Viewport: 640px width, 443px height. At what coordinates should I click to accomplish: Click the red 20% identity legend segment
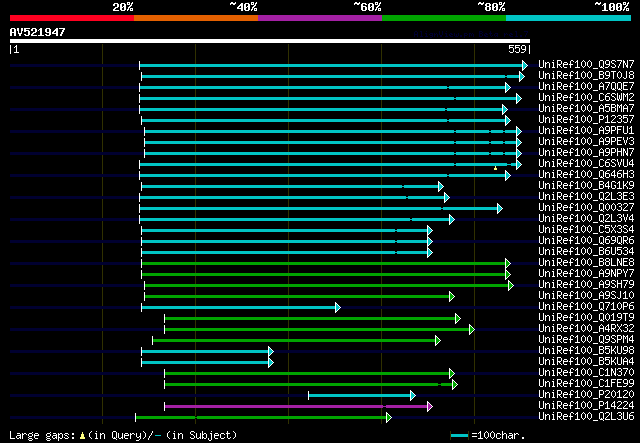coord(72,18)
